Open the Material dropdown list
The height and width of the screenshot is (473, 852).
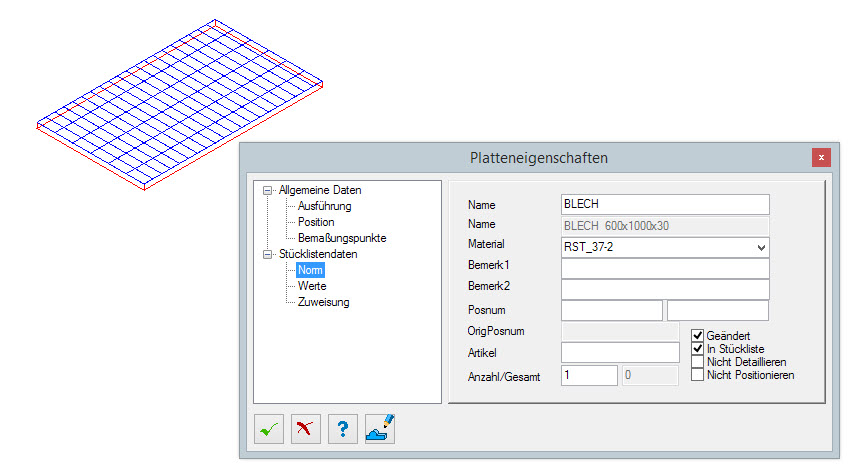click(x=761, y=247)
